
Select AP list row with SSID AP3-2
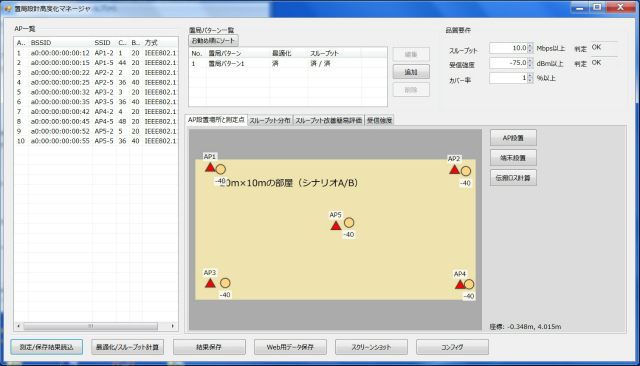click(x=96, y=92)
